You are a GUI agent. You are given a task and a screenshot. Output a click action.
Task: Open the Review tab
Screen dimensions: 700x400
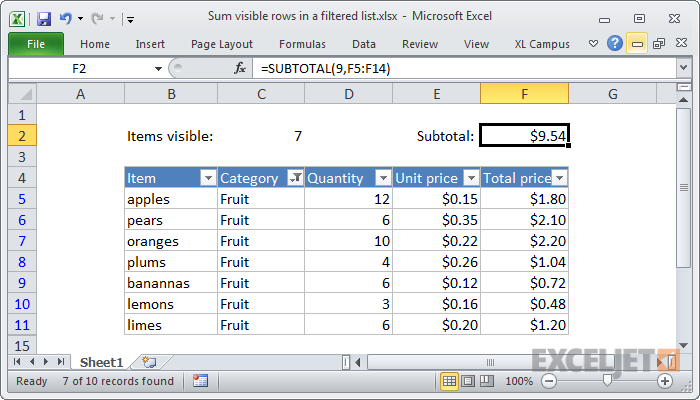[x=420, y=44]
